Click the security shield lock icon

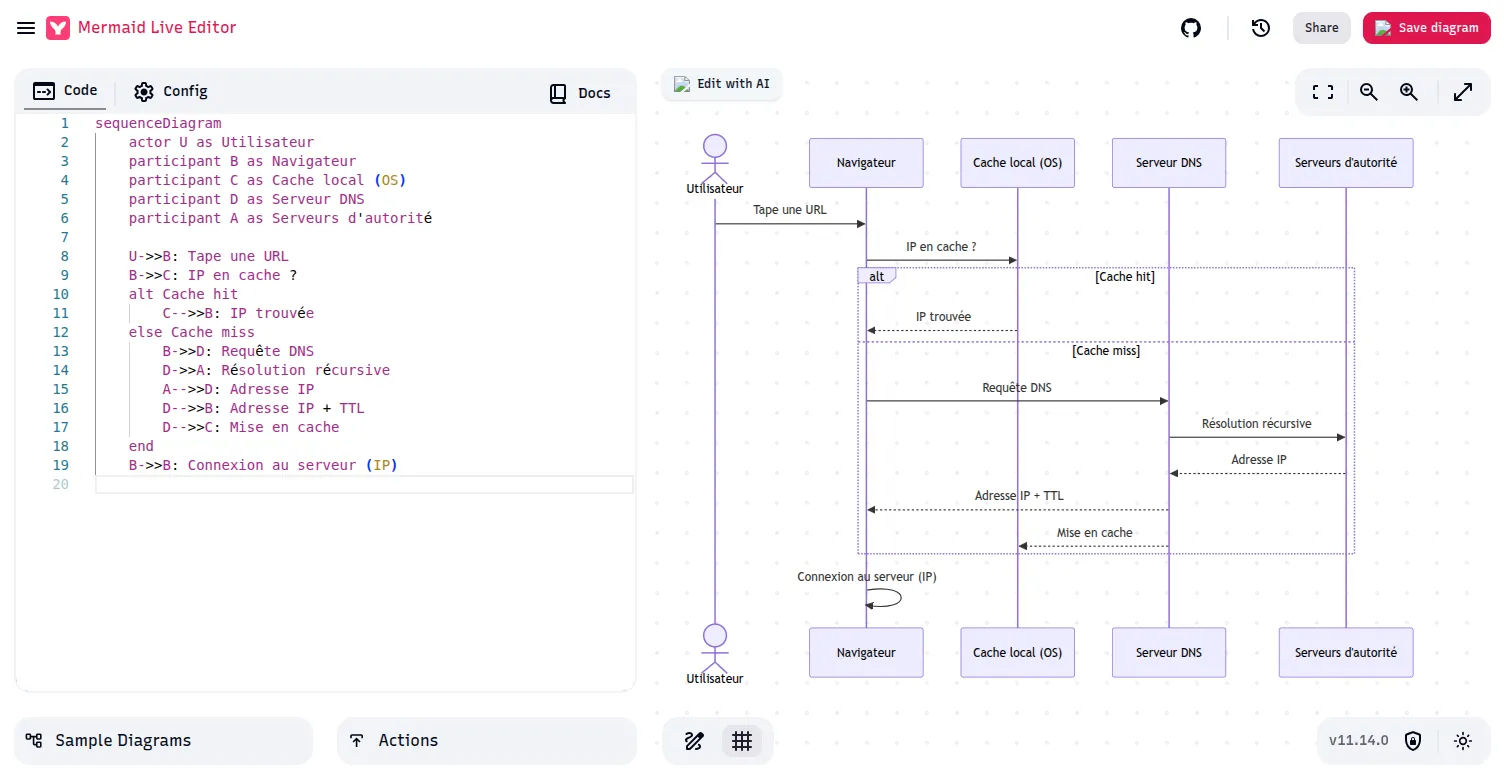[1413, 741]
